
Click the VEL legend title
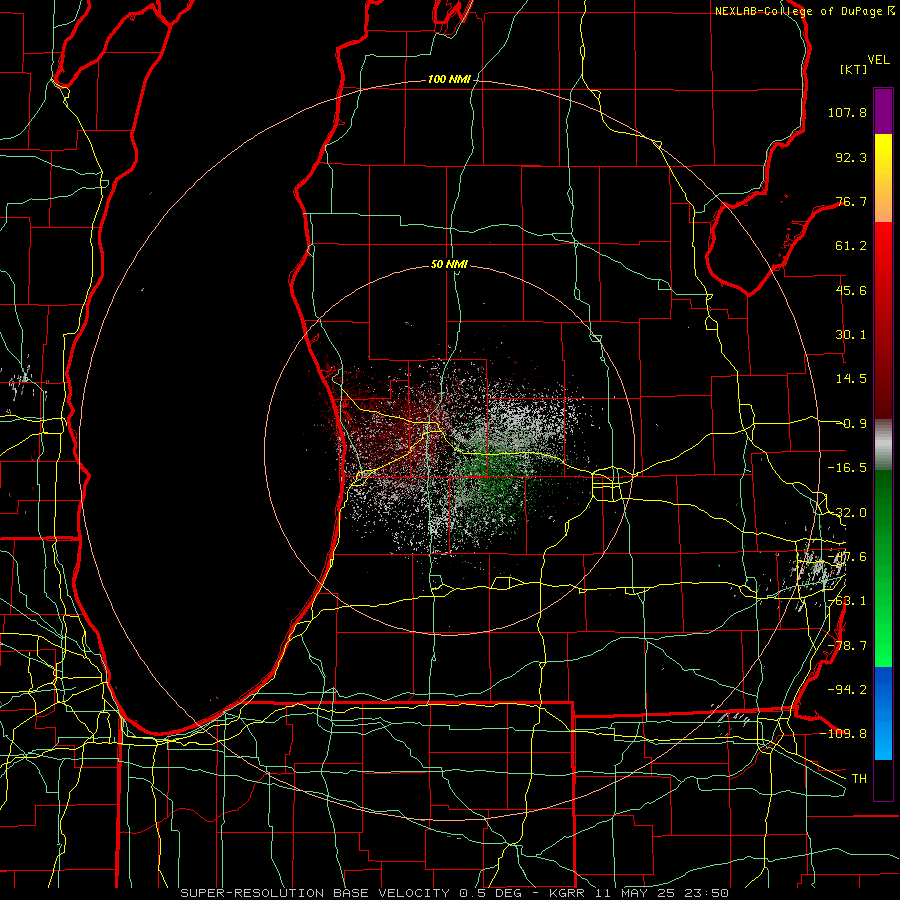[878, 60]
